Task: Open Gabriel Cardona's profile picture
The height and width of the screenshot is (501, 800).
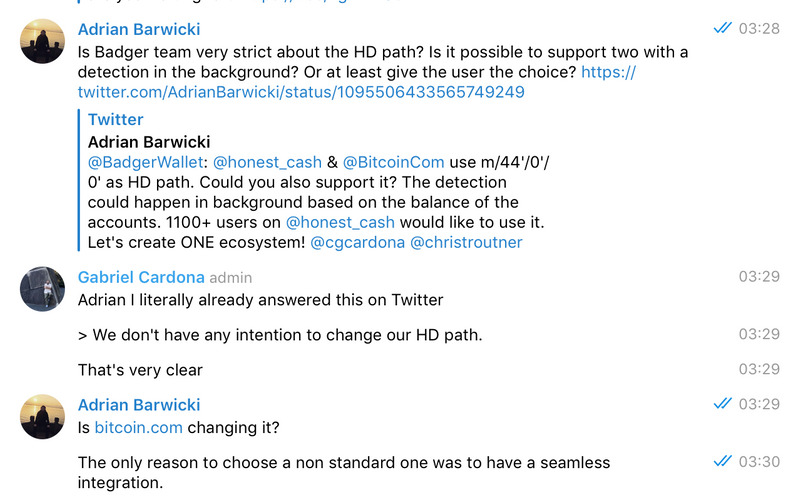Action: click(x=42, y=289)
